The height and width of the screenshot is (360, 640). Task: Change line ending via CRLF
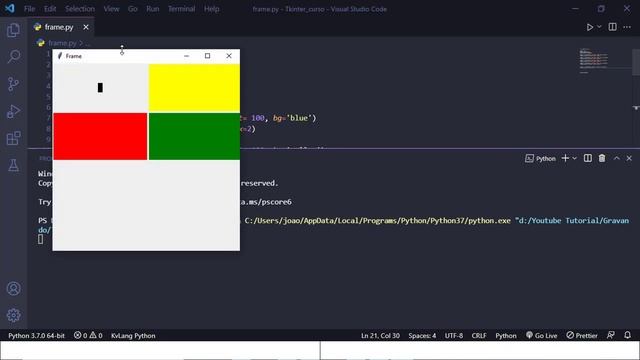coord(479,336)
